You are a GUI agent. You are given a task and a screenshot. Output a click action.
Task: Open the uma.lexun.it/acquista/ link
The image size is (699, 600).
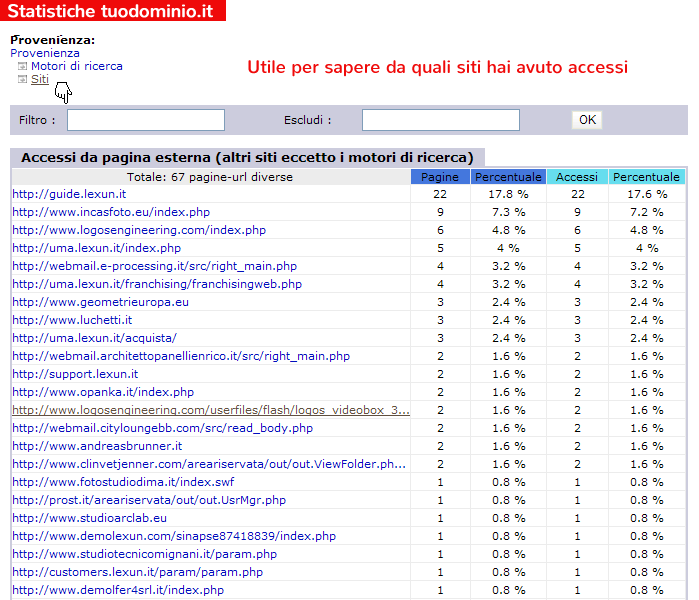pyautogui.click(x=95, y=338)
